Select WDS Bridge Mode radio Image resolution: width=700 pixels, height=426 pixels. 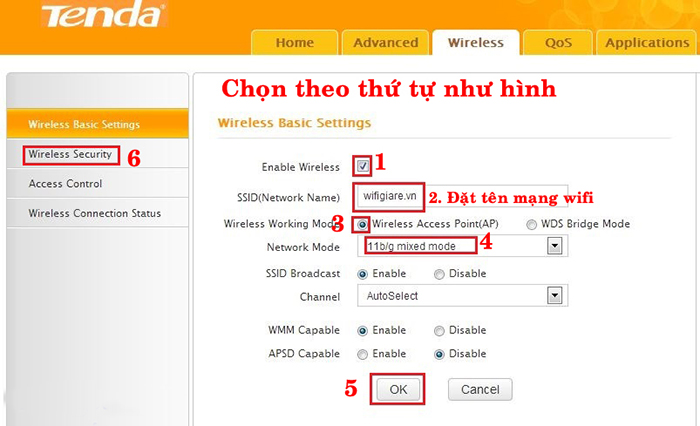point(531,224)
